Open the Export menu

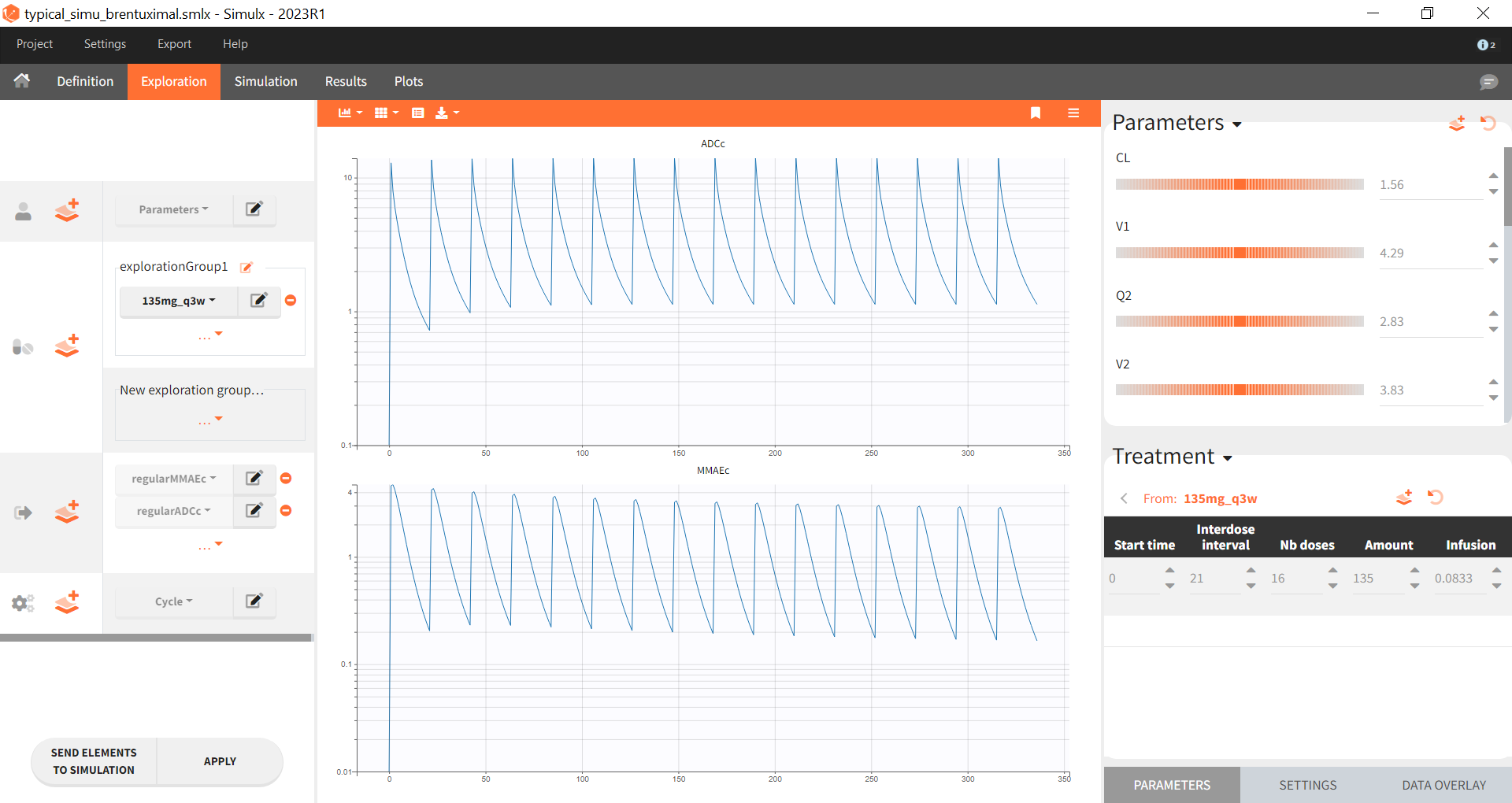click(x=174, y=44)
